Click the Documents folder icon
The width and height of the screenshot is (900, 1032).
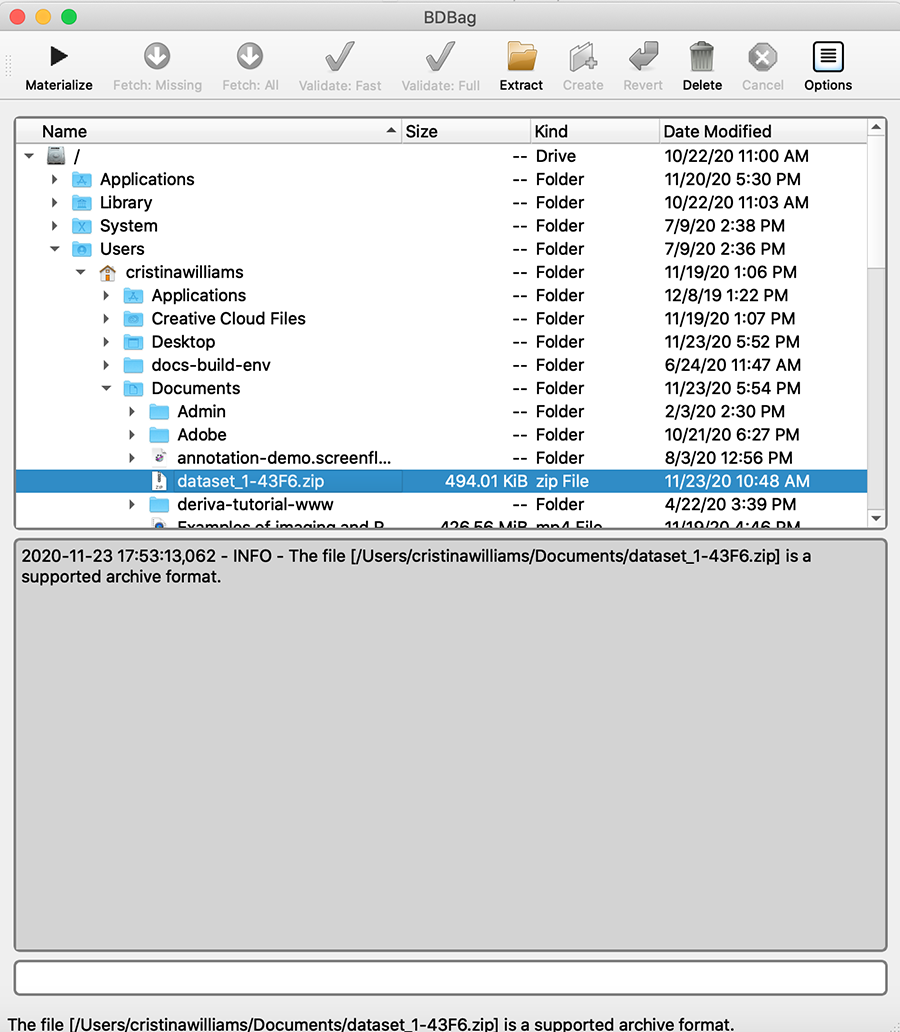point(134,389)
